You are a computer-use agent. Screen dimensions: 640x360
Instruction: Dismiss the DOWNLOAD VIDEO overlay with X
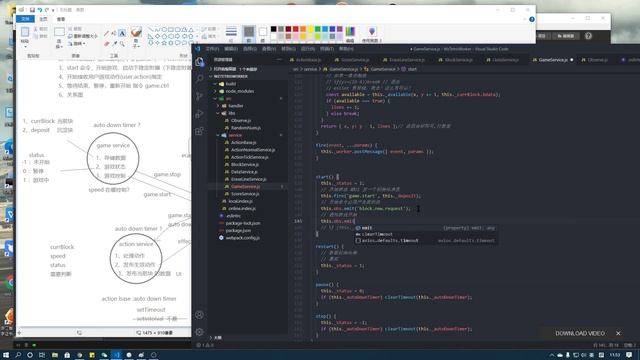click(x=618, y=333)
